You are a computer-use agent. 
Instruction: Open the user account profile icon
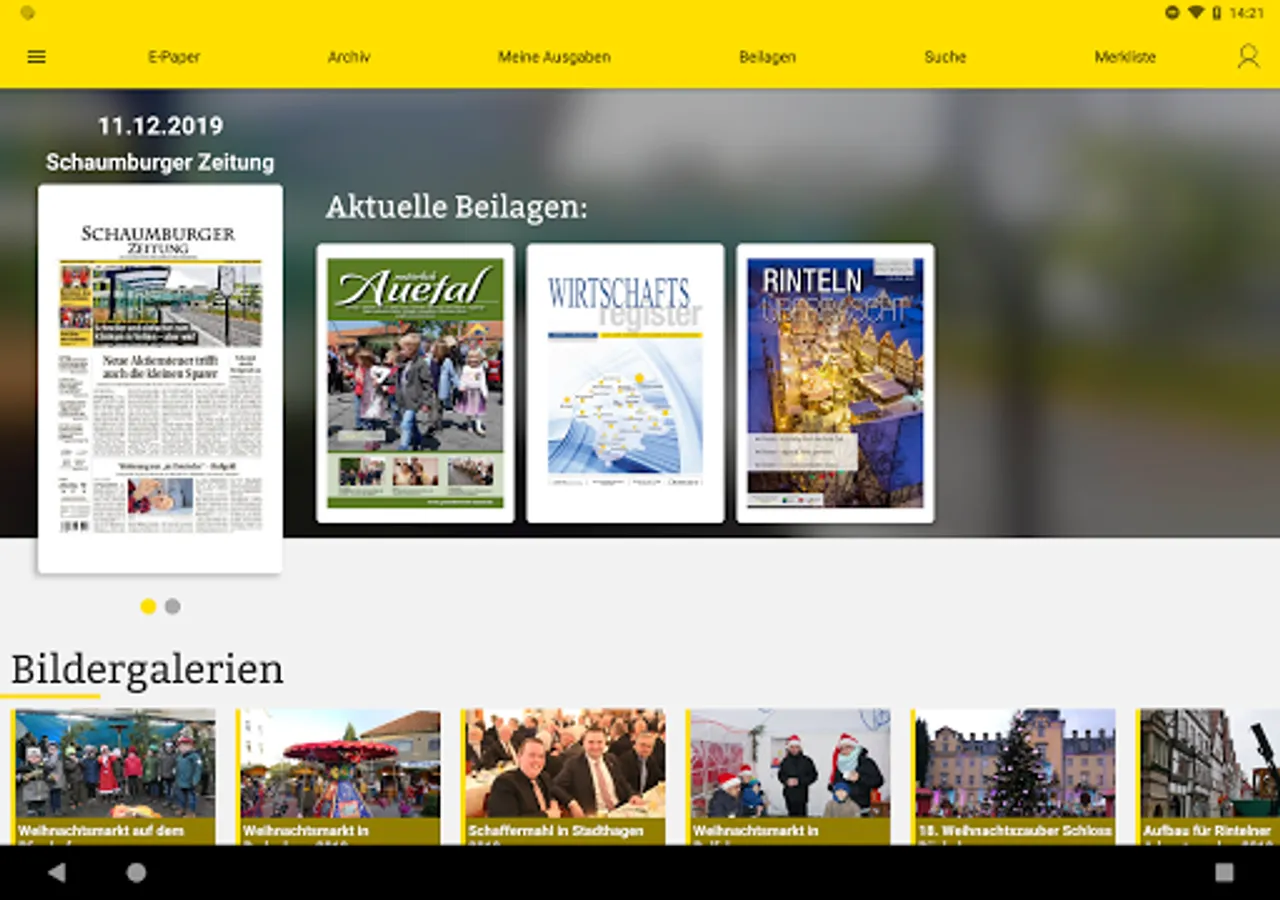(x=1248, y=56)
